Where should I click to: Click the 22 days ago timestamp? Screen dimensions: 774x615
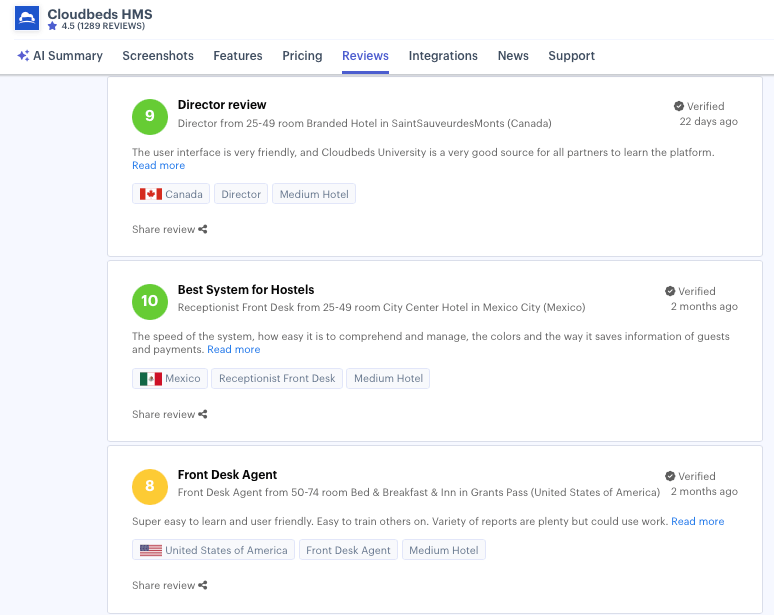click(x=708, y=121)
